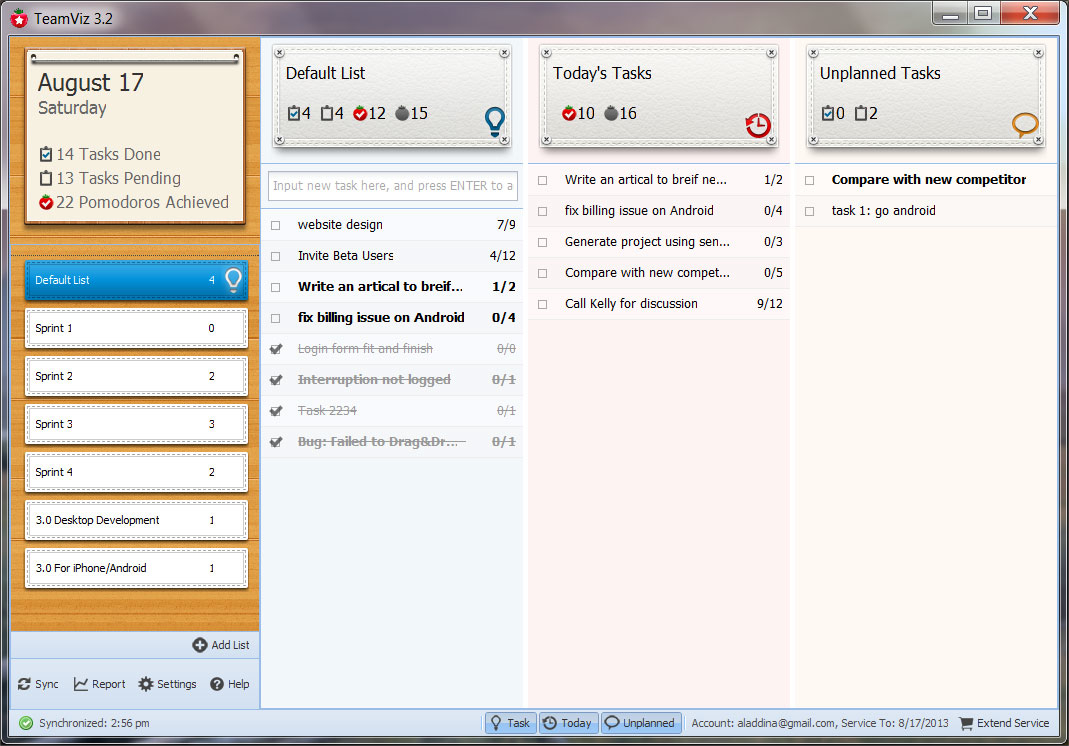
Task: Uncheck the 'Task 2234' completed checkbox
Action: click(x=276, y=411)
